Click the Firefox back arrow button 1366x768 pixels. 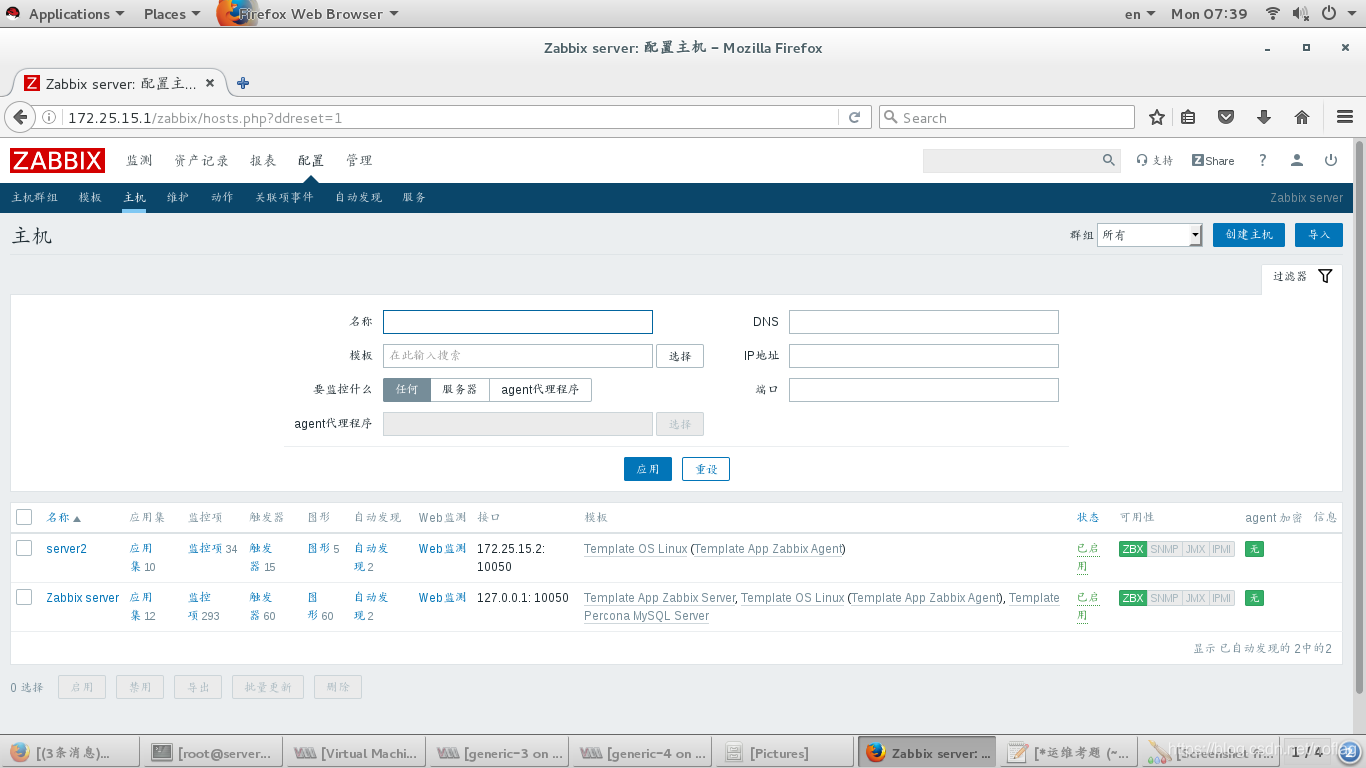pyautogui.click(x=20, y=117)
